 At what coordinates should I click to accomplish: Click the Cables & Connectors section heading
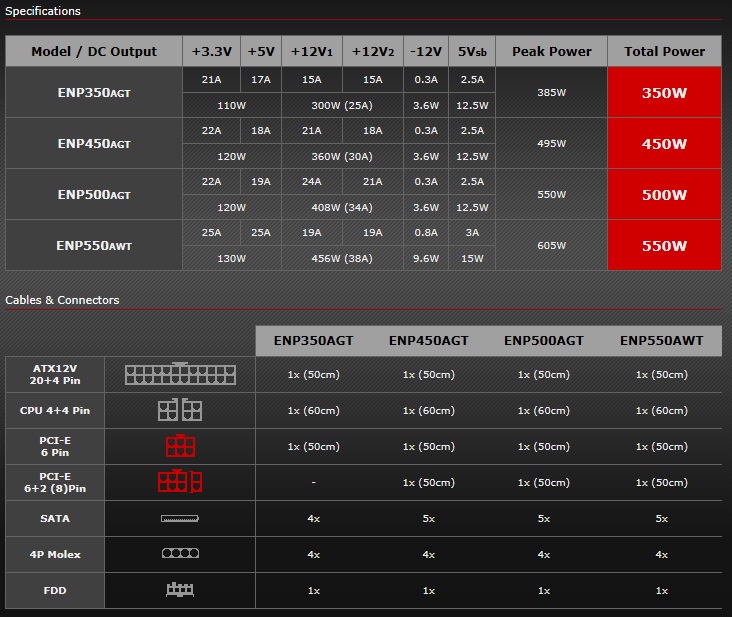(x=62, y=300)
